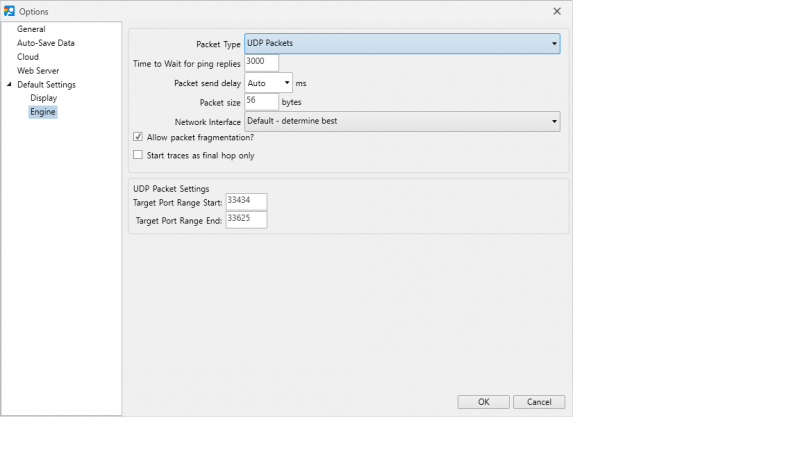The image size is (800, 450).
Task: Select Web Server in sidebar
Action: 40,71
